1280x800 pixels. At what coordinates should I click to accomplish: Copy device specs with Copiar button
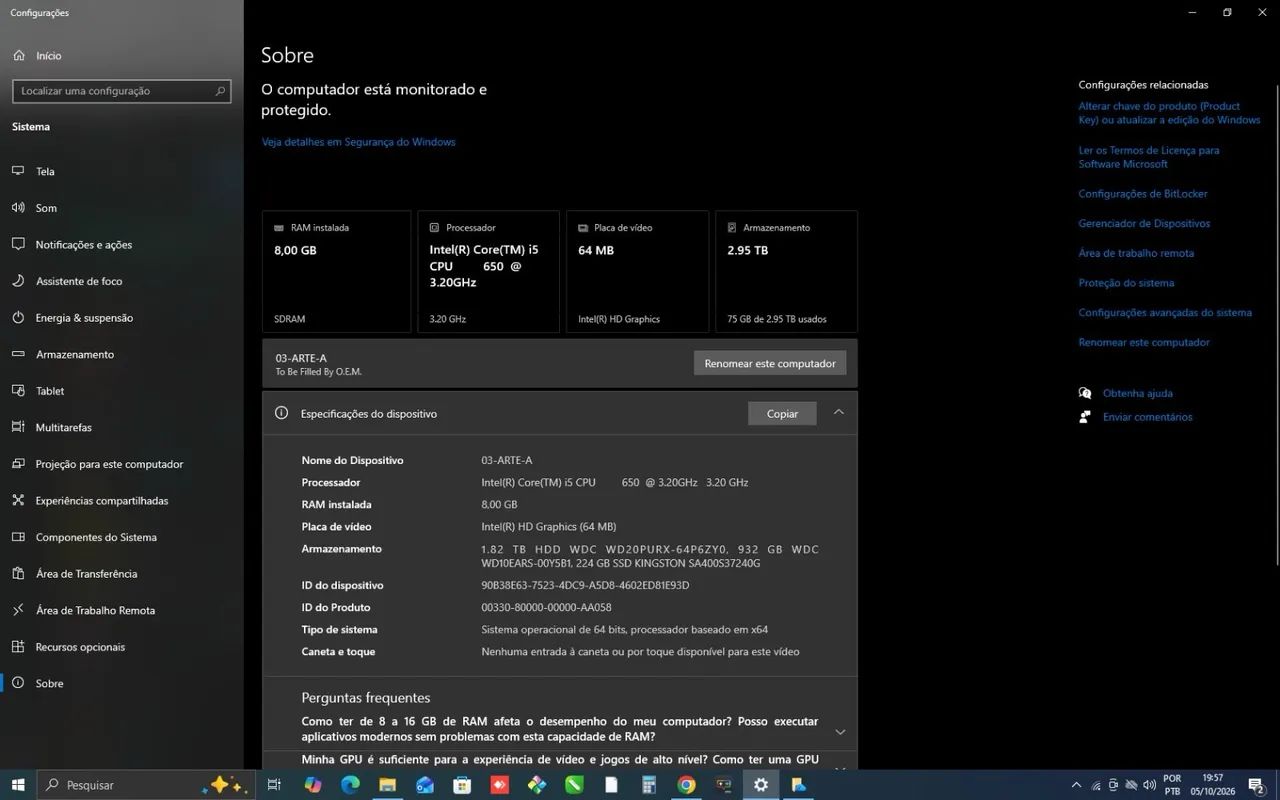(x=782, y=413)
